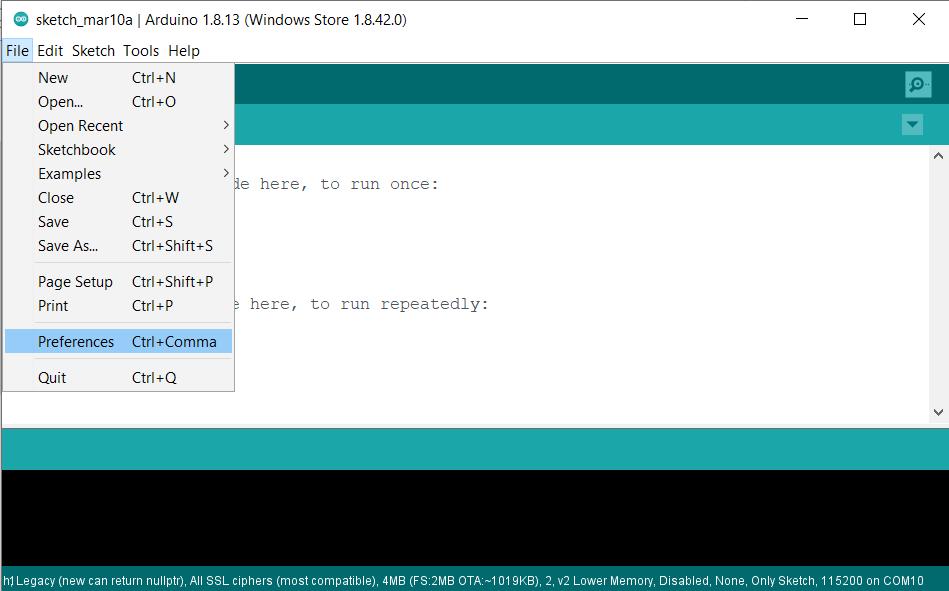Open the Help menu
The image size is (949, 591).
(x=184, y=51)
